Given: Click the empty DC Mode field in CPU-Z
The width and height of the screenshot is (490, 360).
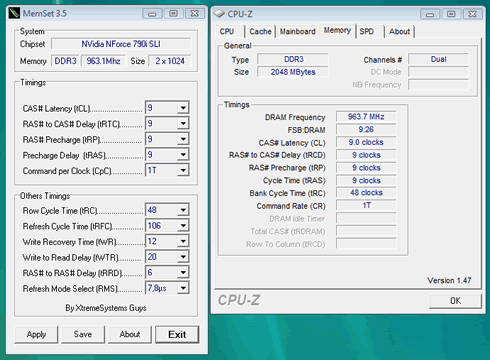Looking at the screenshot, I should (x=438, y=72).
